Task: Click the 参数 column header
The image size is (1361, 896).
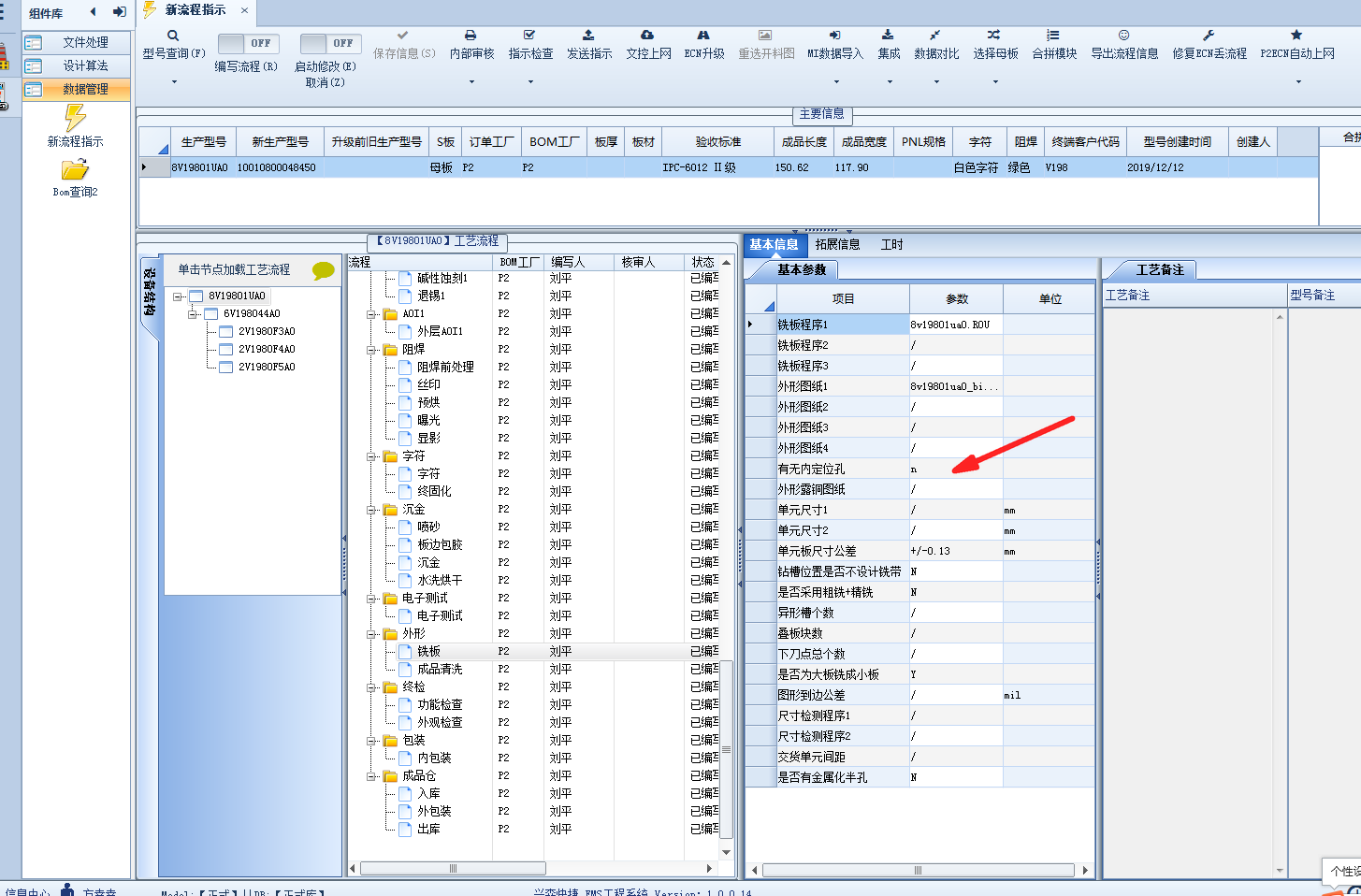Action: click(x=956, y=299)
